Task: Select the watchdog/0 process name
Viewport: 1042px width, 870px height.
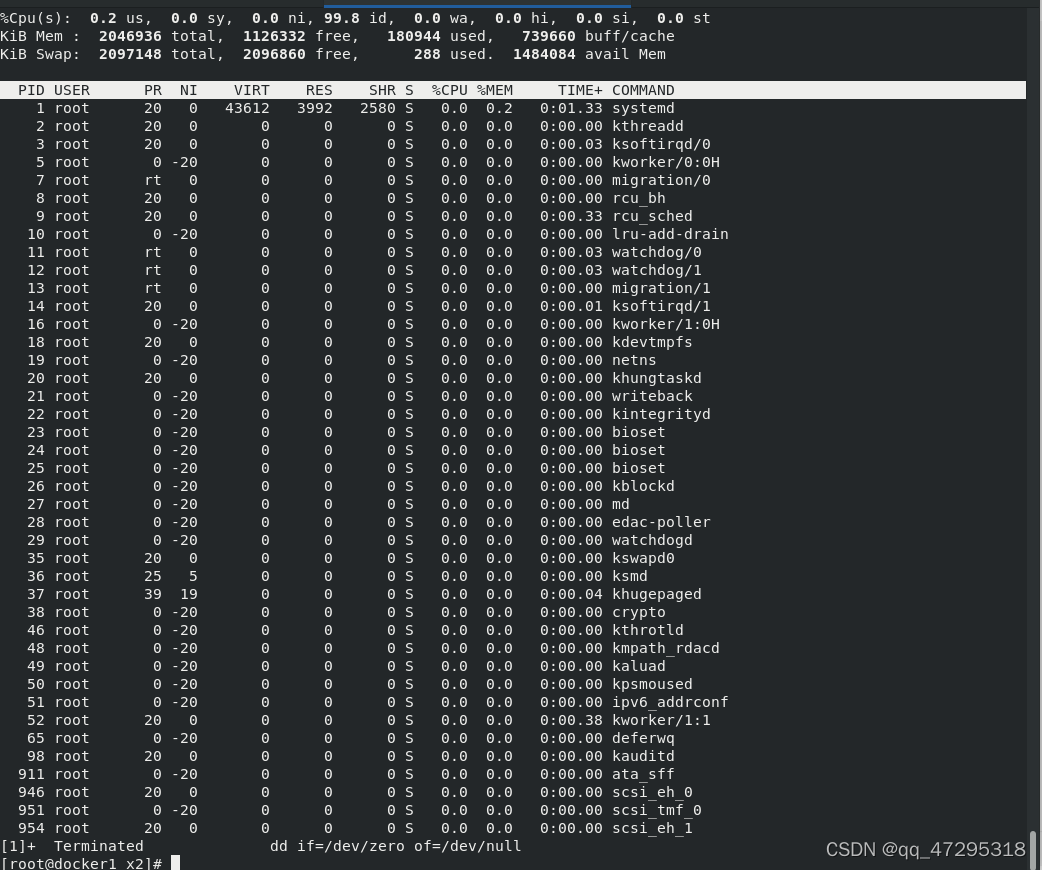Action: click(657, 252)
